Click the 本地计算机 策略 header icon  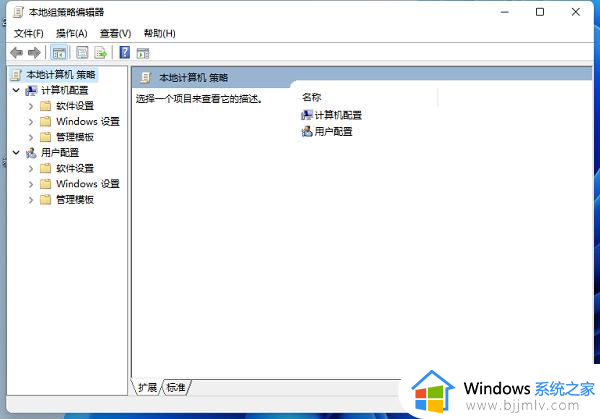click(x=146, y=77)
